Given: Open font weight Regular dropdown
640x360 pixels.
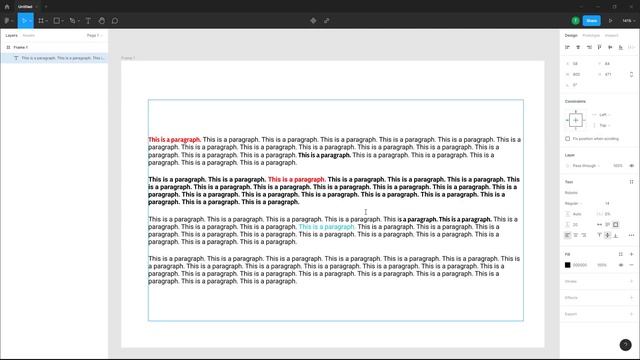Looking at the screenshot, I should pos(573,203).
